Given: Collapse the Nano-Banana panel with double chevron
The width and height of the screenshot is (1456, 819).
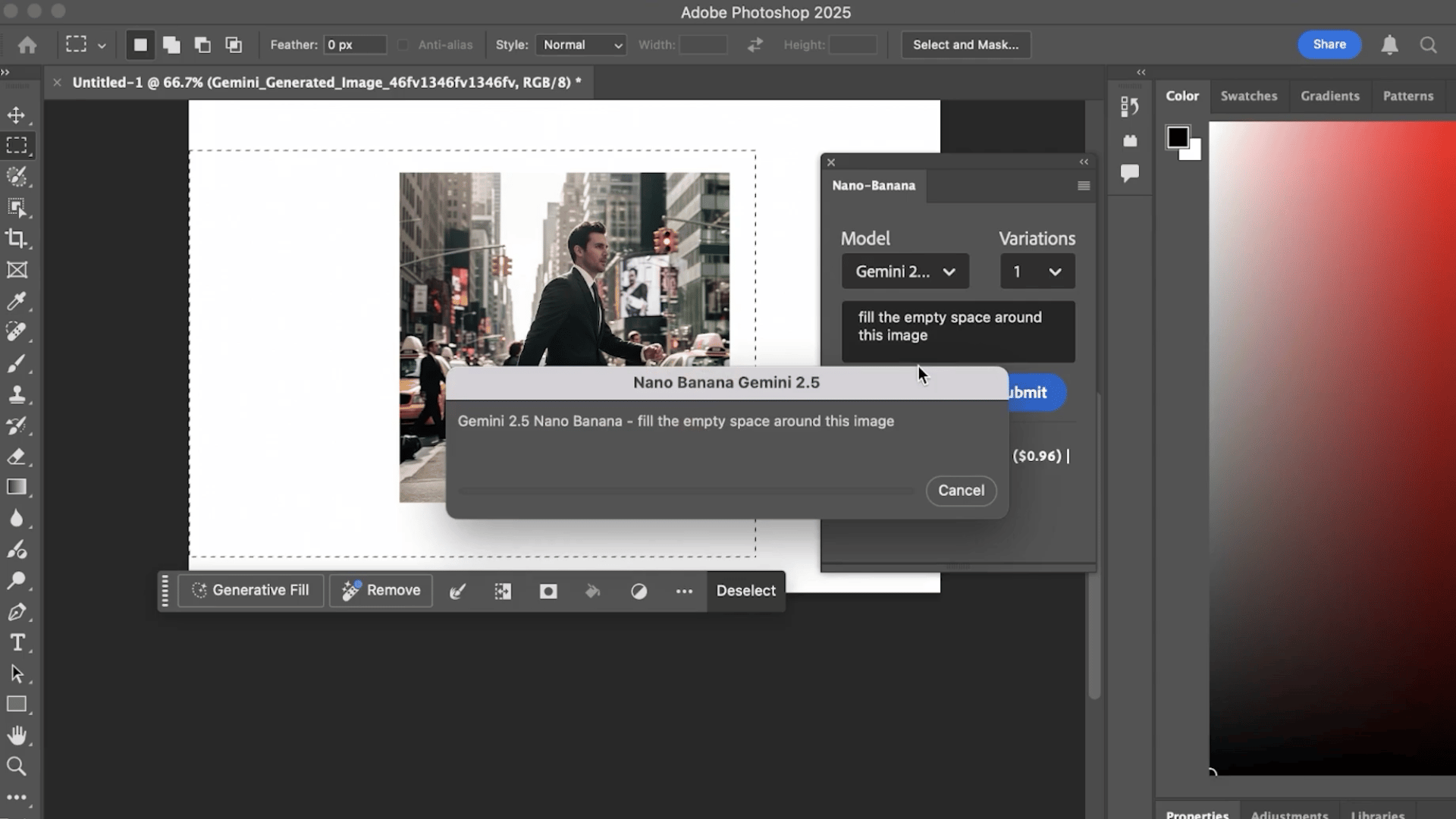Looking at the screenshot, I should coord(1084,162).
